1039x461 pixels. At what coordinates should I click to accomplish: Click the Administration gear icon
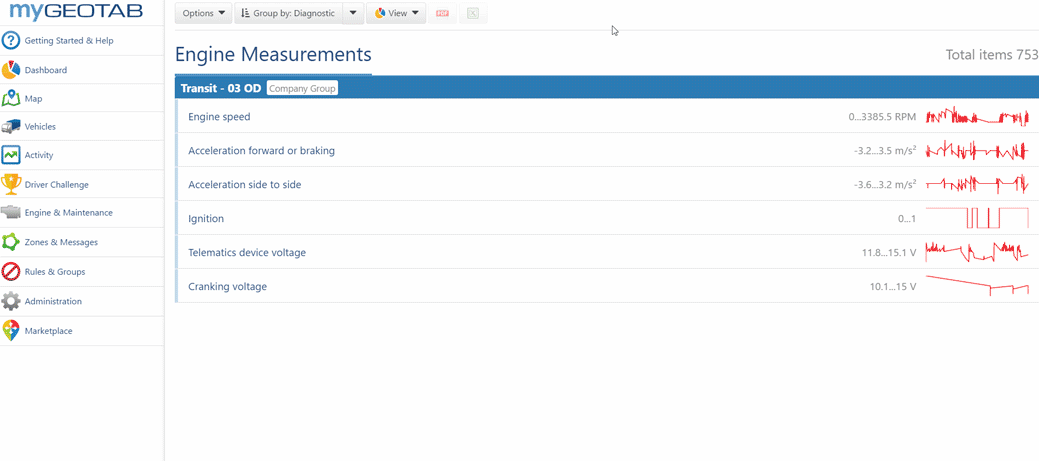[x=11, y=301]
